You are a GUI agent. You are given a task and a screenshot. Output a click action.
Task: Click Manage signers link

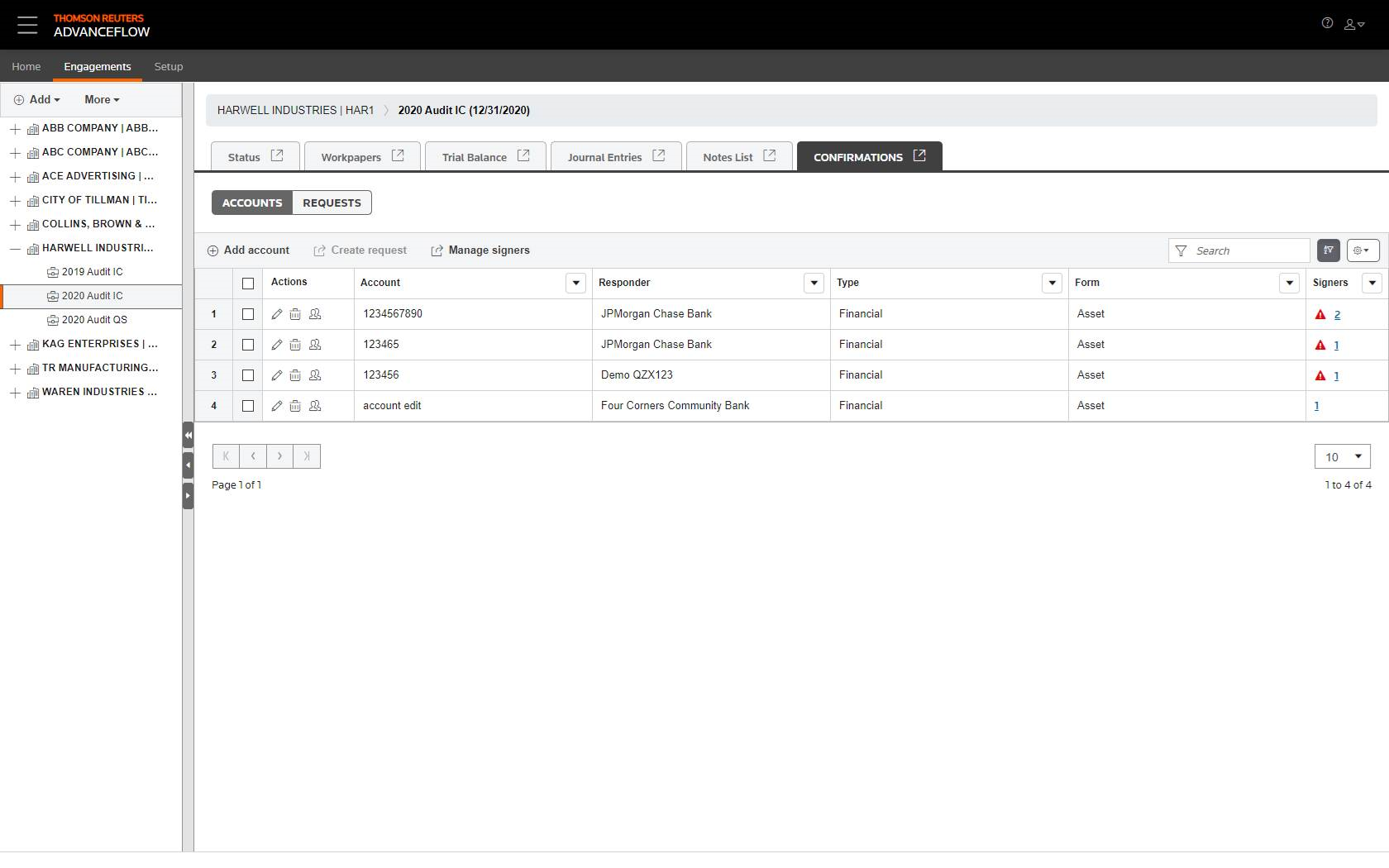[480, 250]
